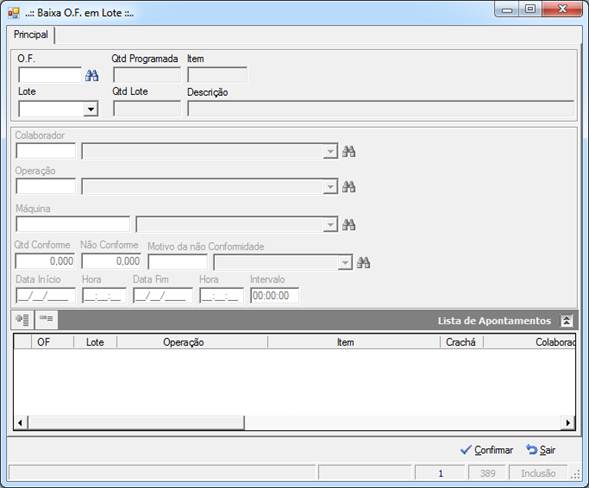Click the Lote column header in the grid
The width and height of the screenshot is (589, 488).
[x=95, y=342]
